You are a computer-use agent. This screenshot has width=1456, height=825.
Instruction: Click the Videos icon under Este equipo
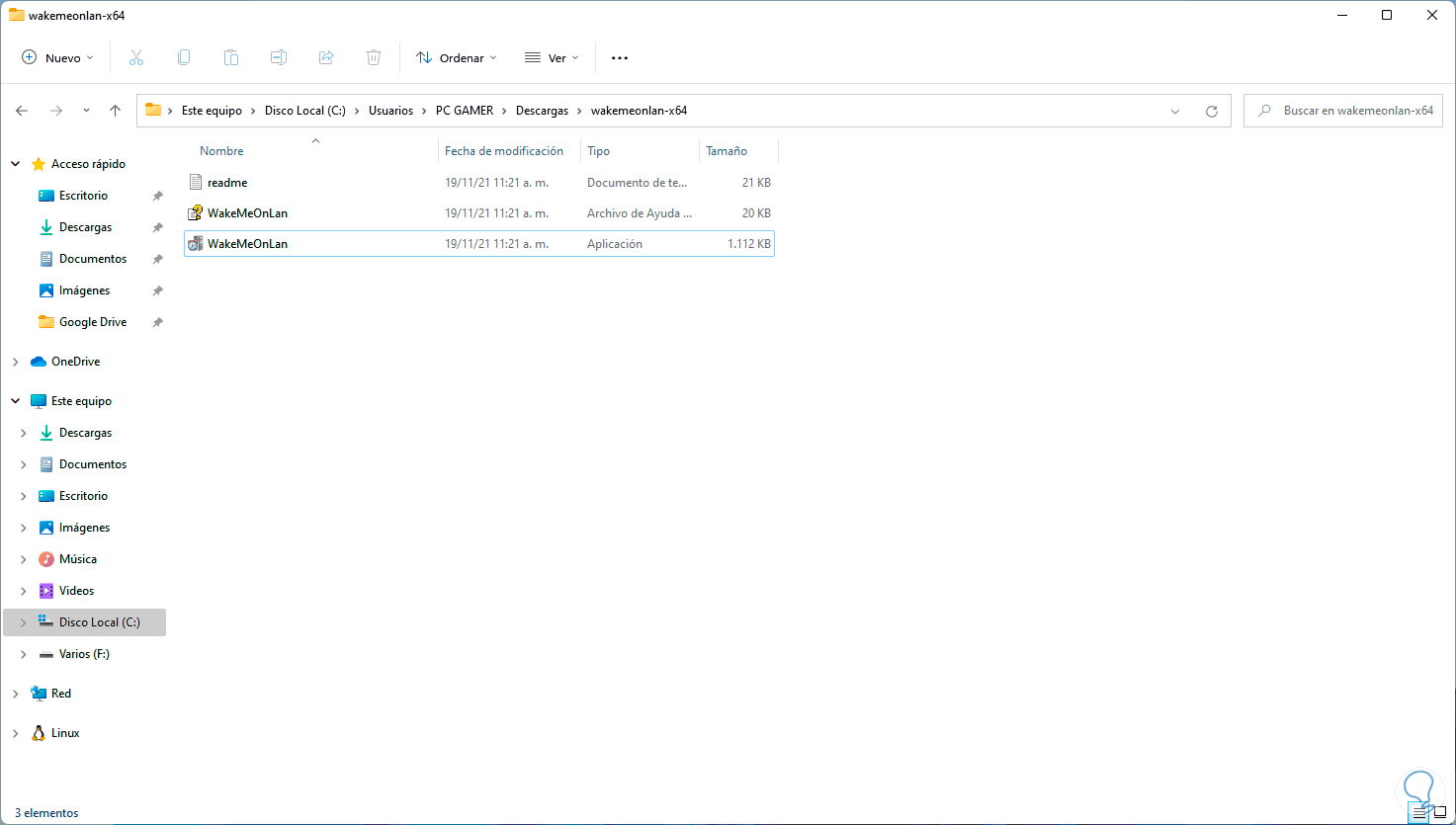coord(46,591)
